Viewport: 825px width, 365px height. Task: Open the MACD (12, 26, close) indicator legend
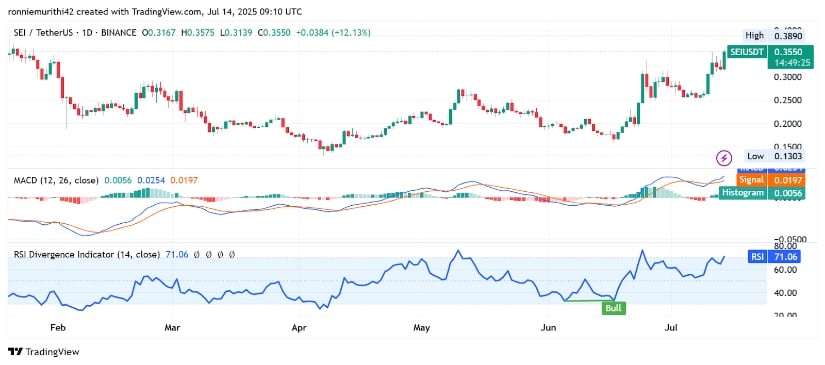55,180
